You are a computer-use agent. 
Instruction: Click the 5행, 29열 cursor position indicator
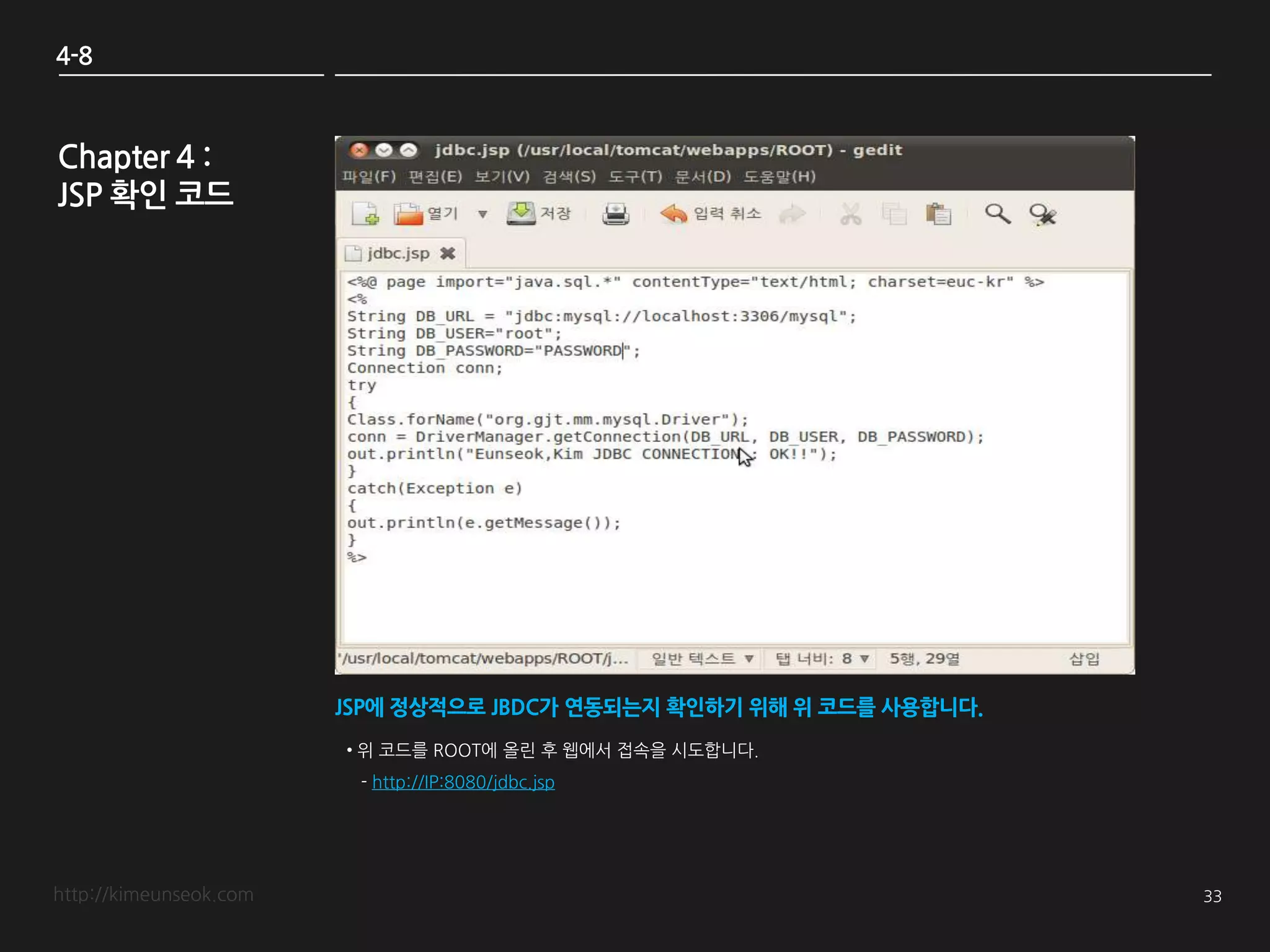pyautogui.click(x=925, y=658)
